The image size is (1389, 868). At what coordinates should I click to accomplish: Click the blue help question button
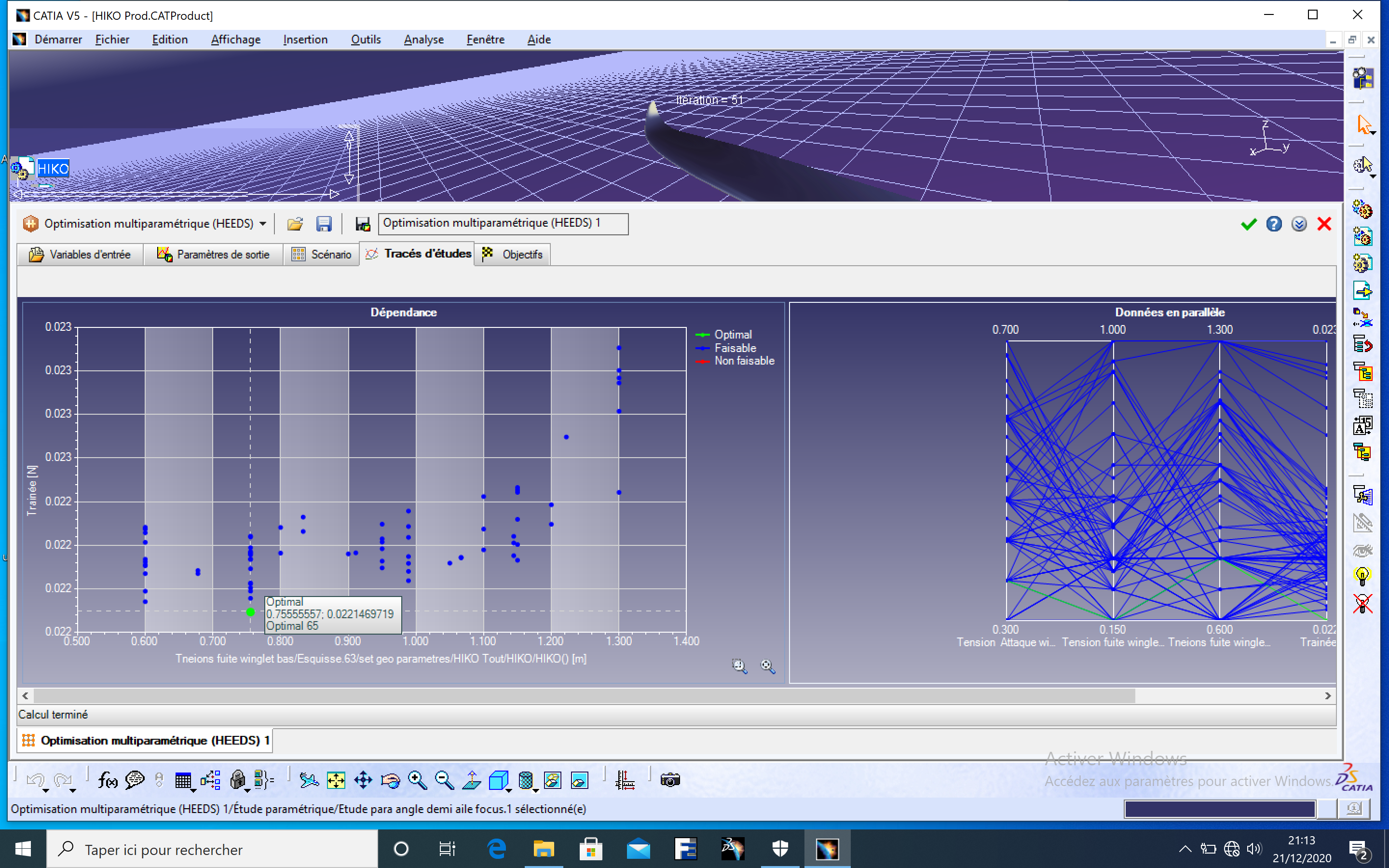point(1274,224)
